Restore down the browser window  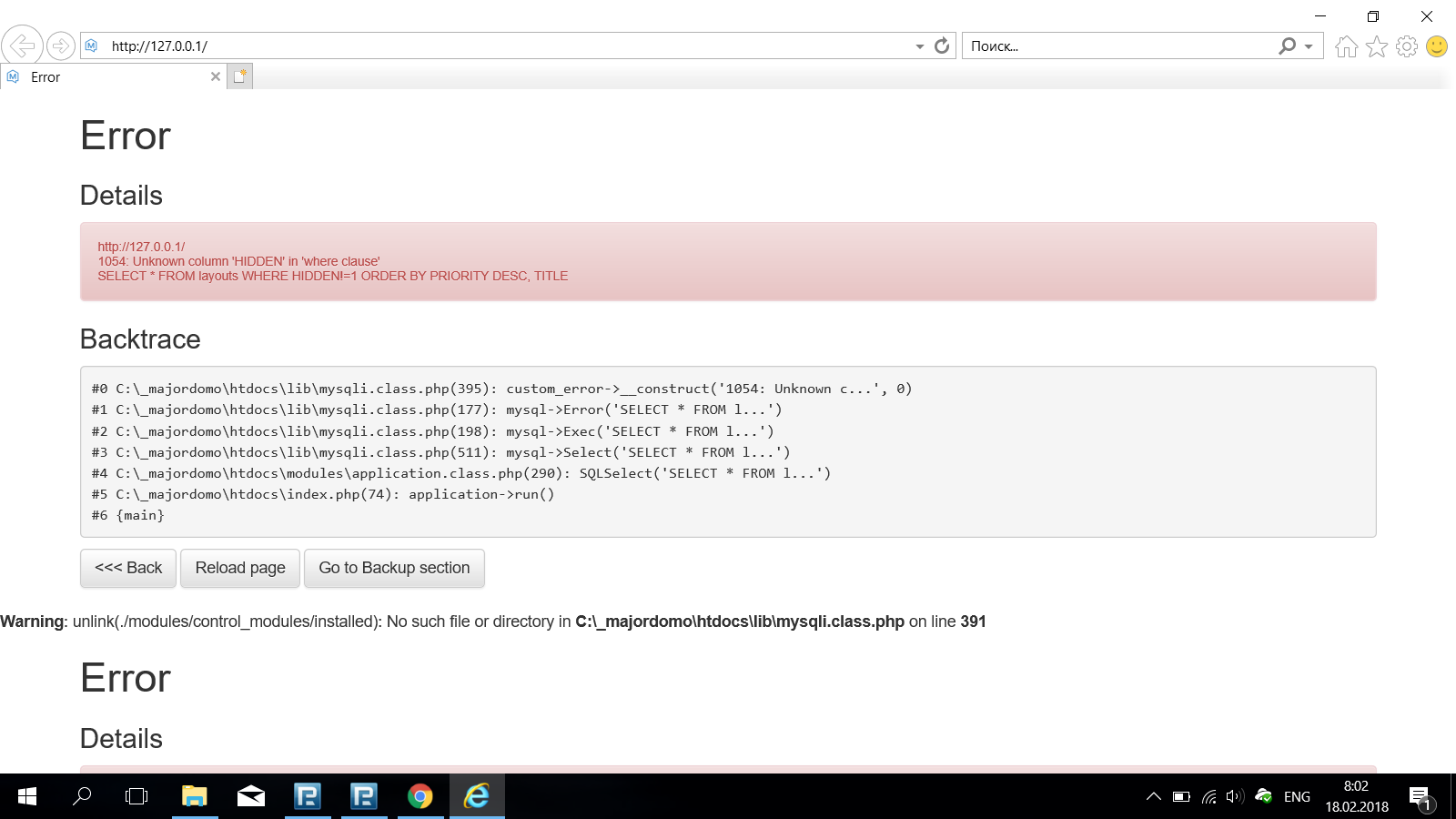[x=1373, y=15]
